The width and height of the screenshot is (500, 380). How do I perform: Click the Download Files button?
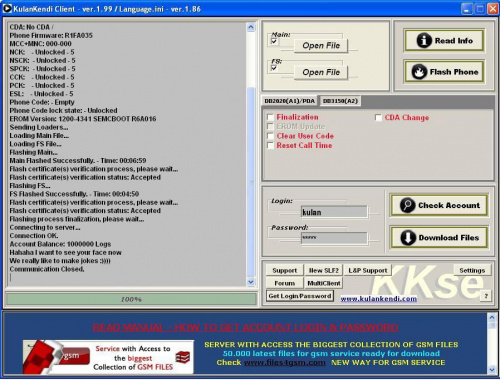(x=440, y=237)
